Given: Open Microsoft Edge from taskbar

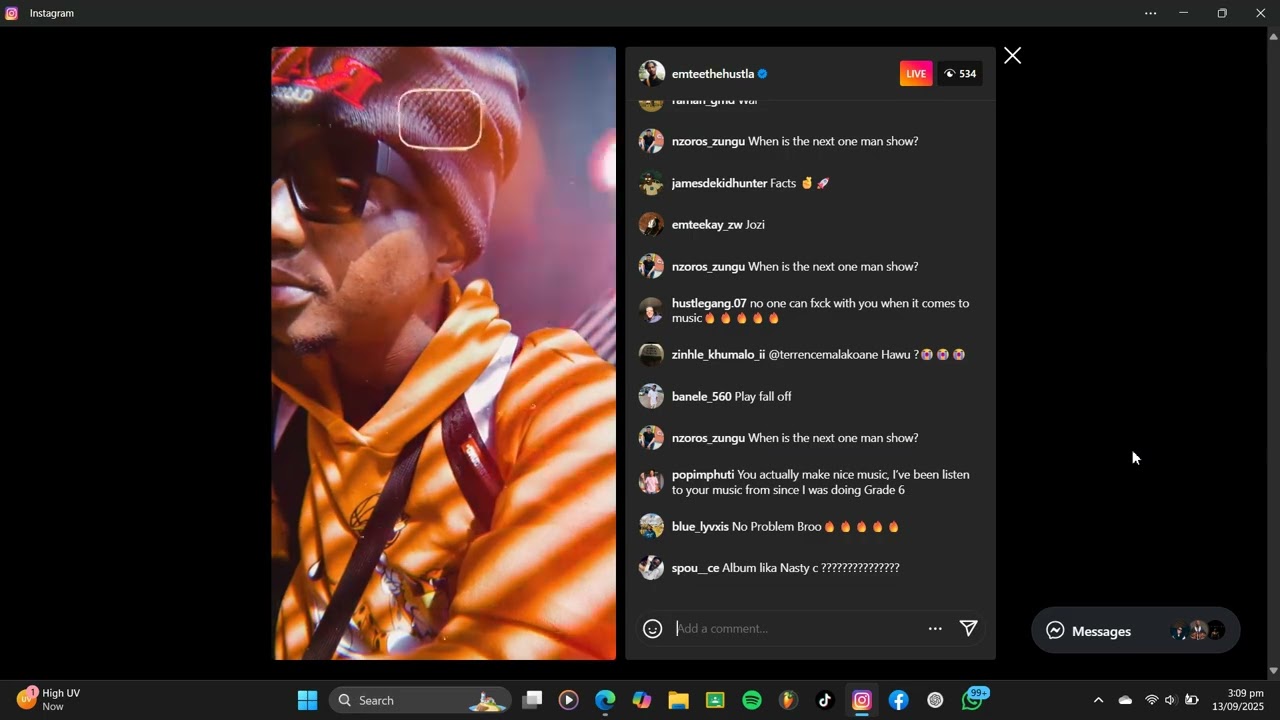Looking at the screenshot, I should point(605,700).
